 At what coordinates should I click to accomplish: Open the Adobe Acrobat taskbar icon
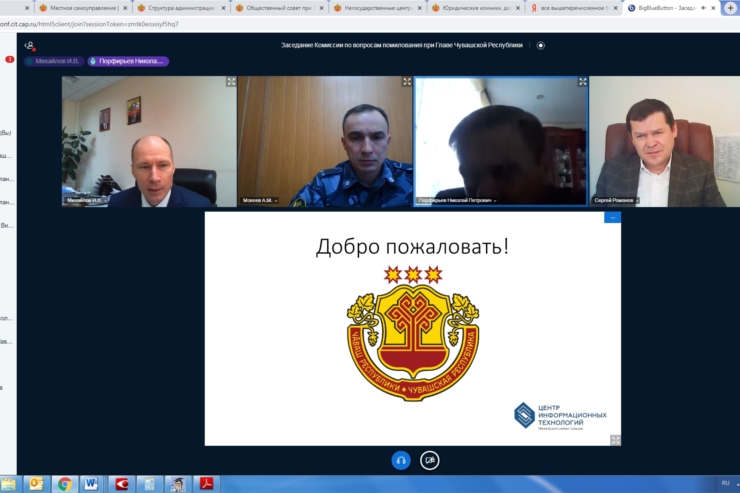coord(206,484)
